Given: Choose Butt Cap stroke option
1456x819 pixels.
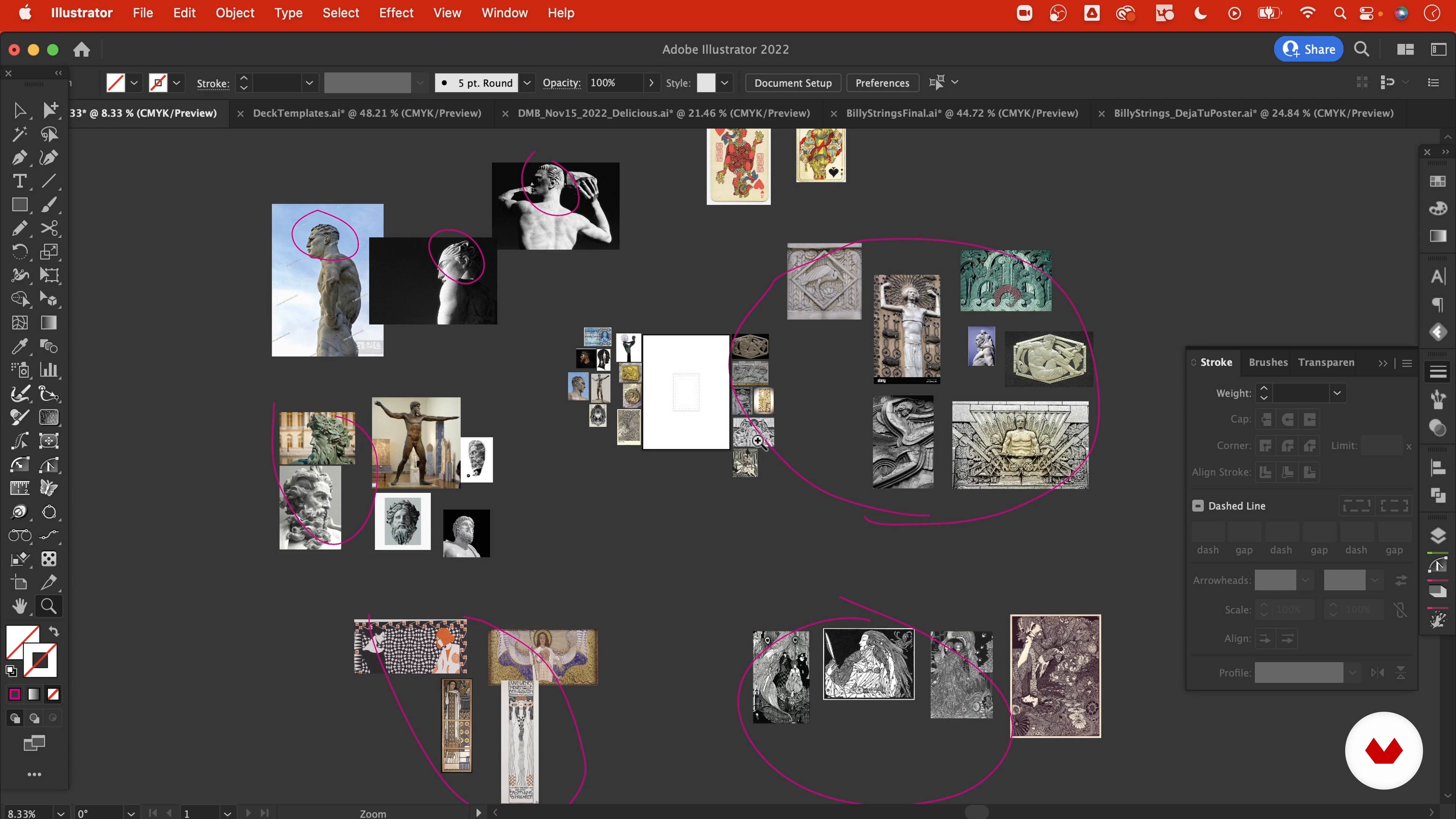Looking at the screenshot, I should [x=1266, y=419].
